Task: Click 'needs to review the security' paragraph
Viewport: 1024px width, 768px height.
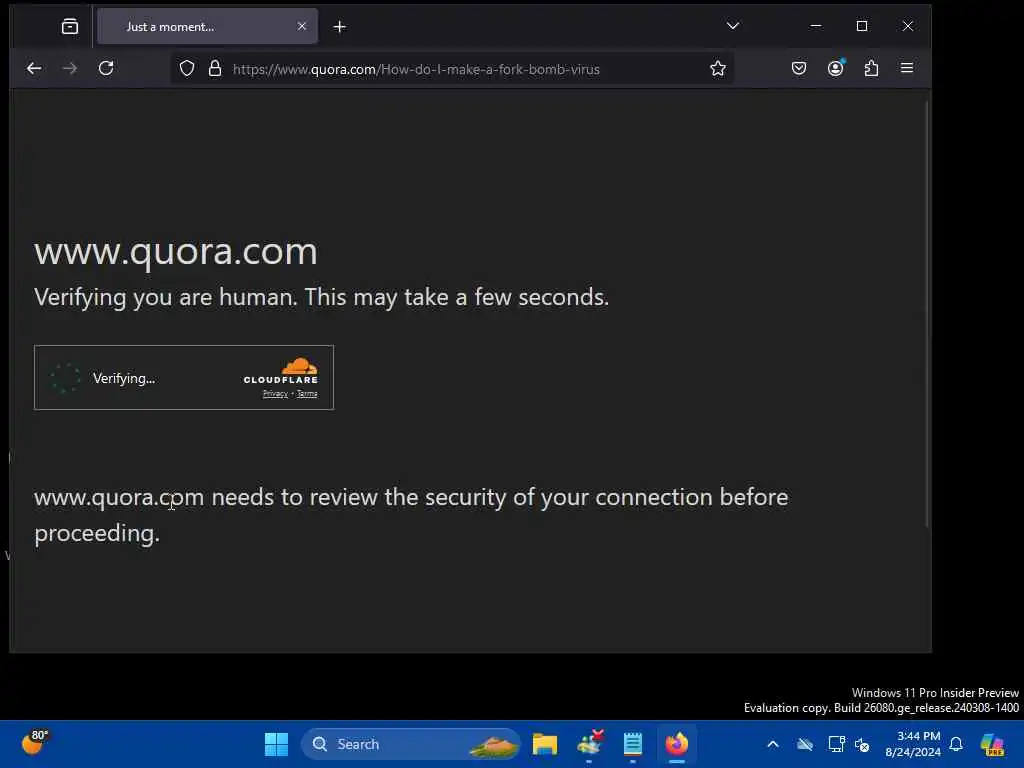Action: click(x=411, y=515)
